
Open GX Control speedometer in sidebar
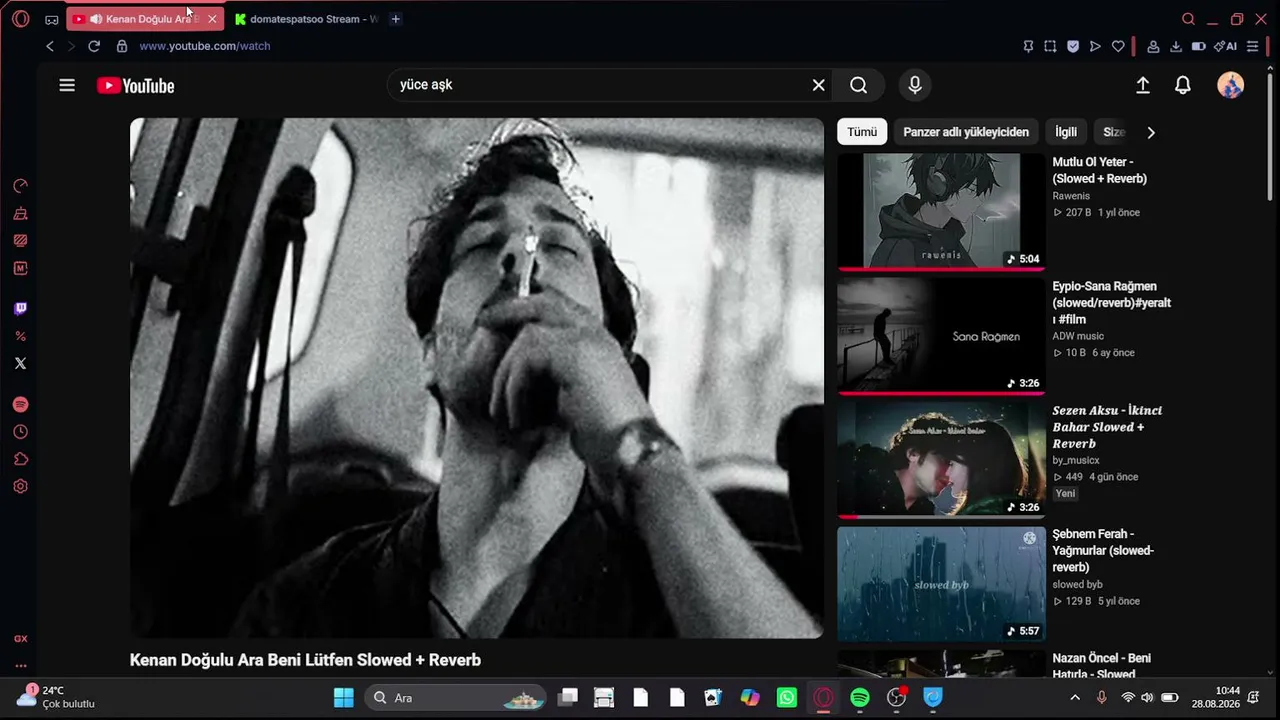pyautogui.click(x=20, y=186)
